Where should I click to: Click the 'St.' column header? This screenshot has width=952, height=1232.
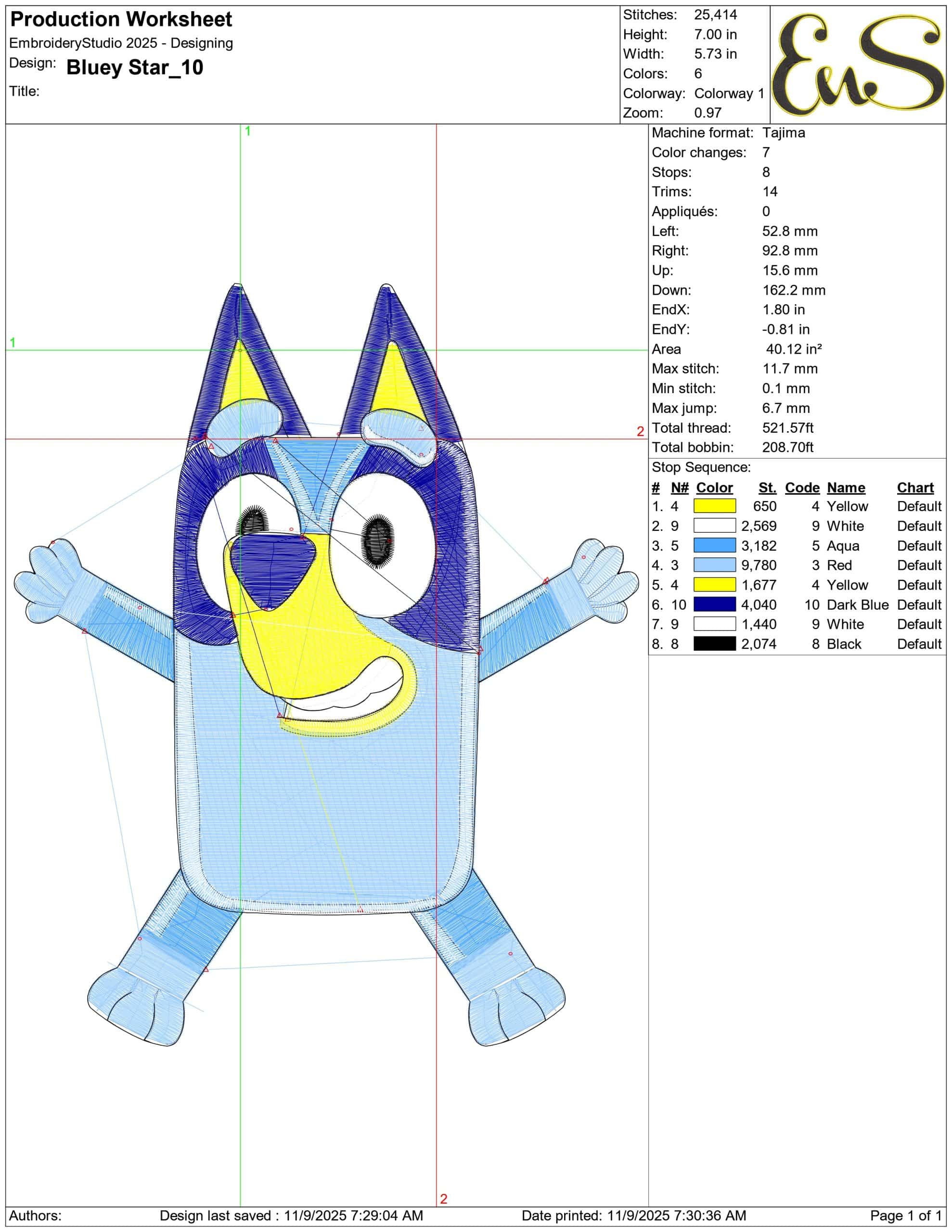coord(768,488)
